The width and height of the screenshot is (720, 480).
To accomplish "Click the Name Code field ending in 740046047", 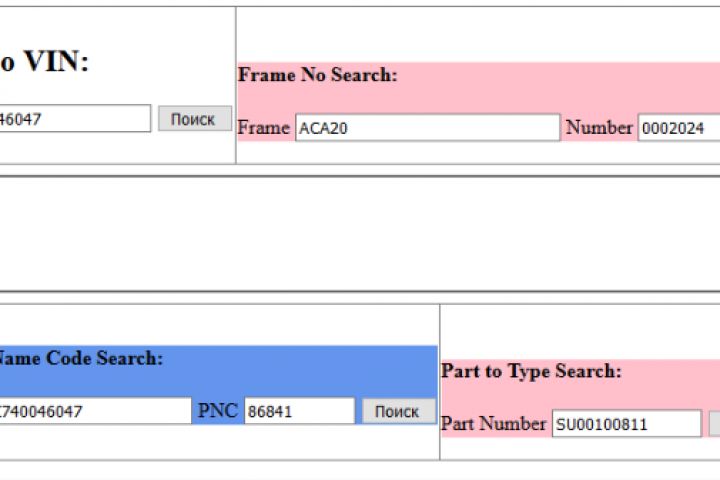I will tap(95, 411).
